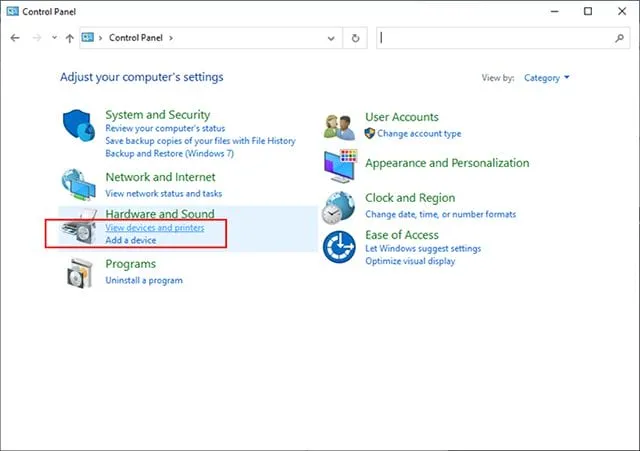Screen dimensions: 640x451
Task: Click the User Accounts people icon
Action: click(340, 125)
